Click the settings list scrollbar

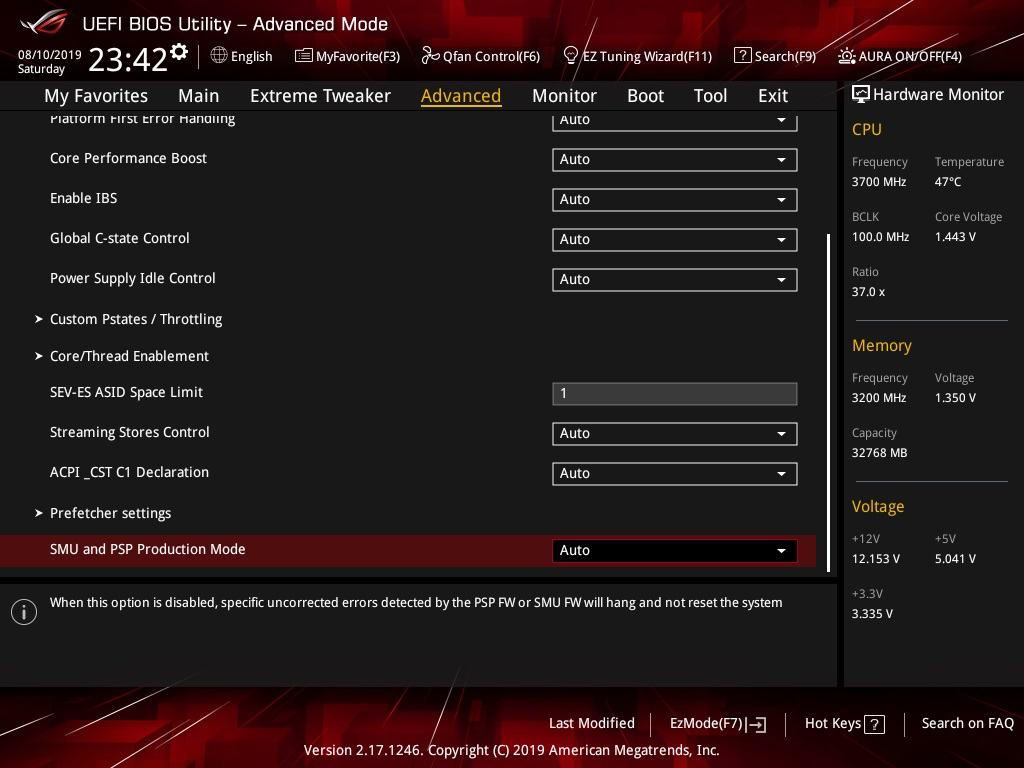coord(828,403)
